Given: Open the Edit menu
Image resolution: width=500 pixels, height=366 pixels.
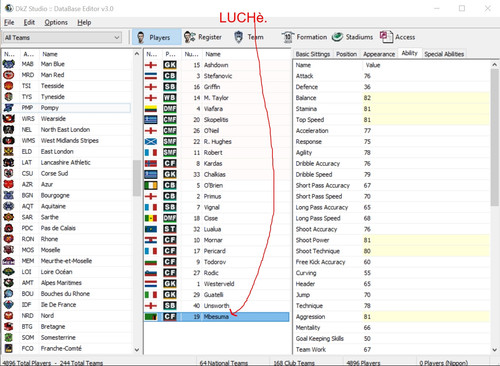Looking at the screenshot, I should click(29, 22).
